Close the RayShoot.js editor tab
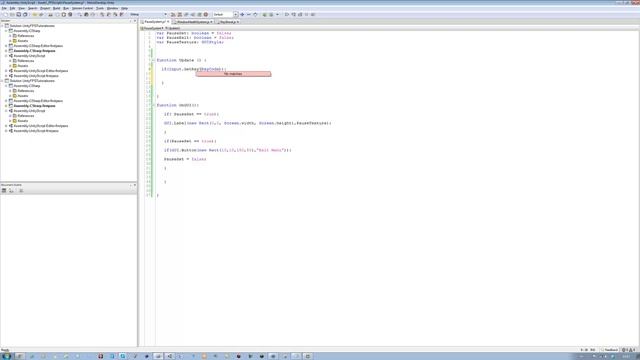Image resolution: width=640 pixels, height=360 pixels. 238,22
